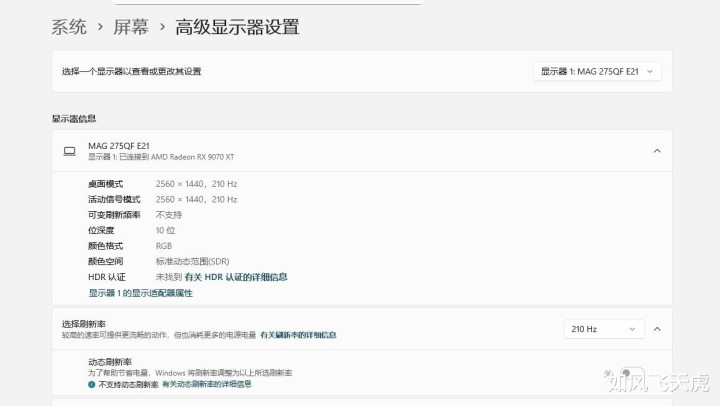Screen dimensions: 720x406
Task: Open the 210 Hz refresh rate dropdown
Action: 604,329
